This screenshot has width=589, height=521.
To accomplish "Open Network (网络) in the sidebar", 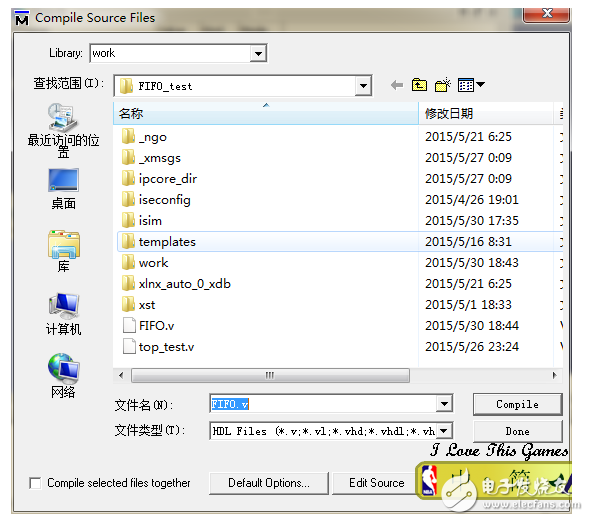I will click(63, 376).
